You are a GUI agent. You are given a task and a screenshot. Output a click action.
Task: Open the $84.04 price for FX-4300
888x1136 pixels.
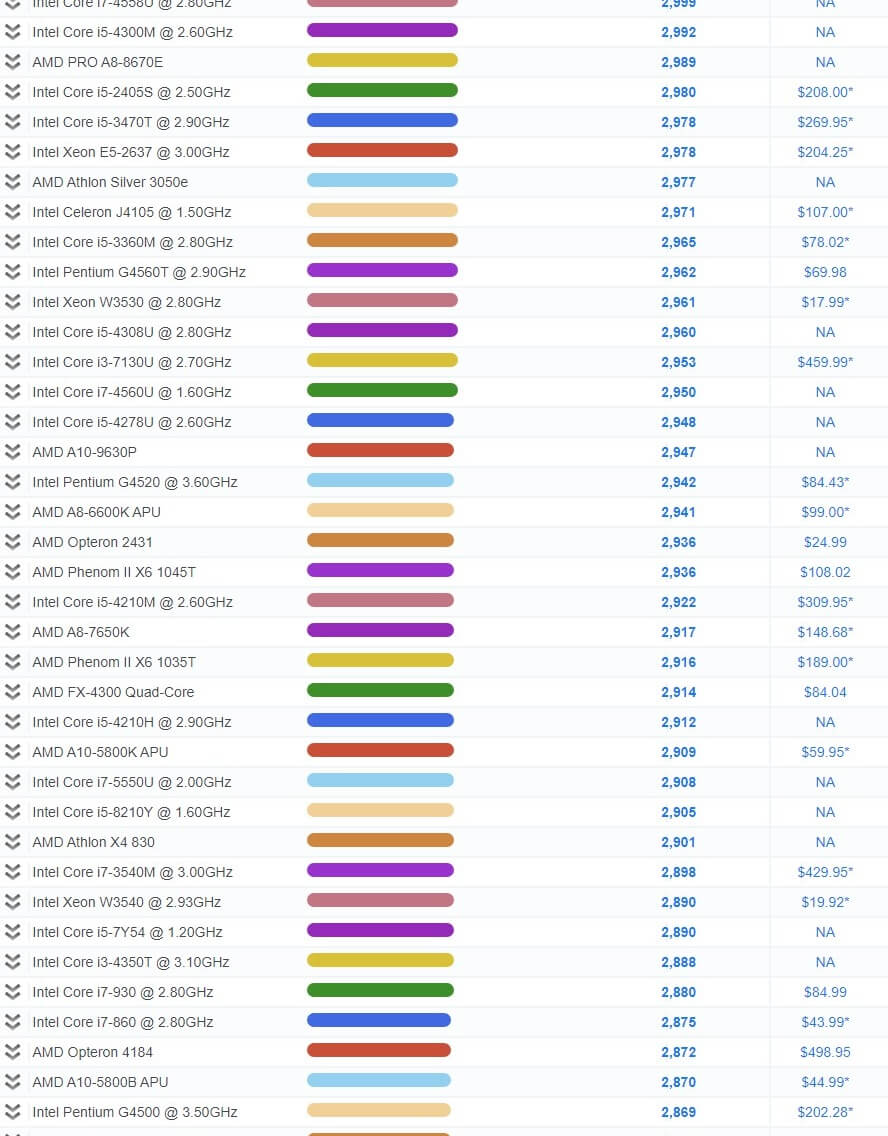pyautogui.click(x=825, y=692)
